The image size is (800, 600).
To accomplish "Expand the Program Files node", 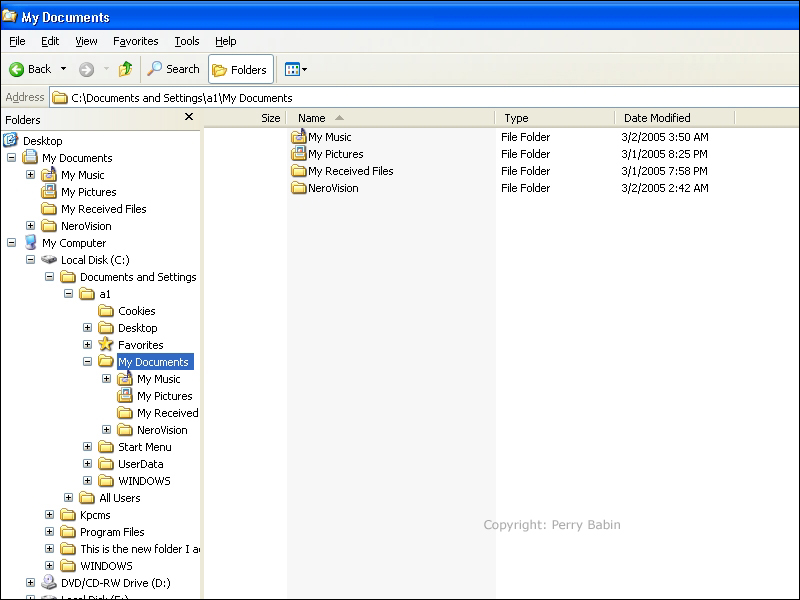I will click(49, 532).
